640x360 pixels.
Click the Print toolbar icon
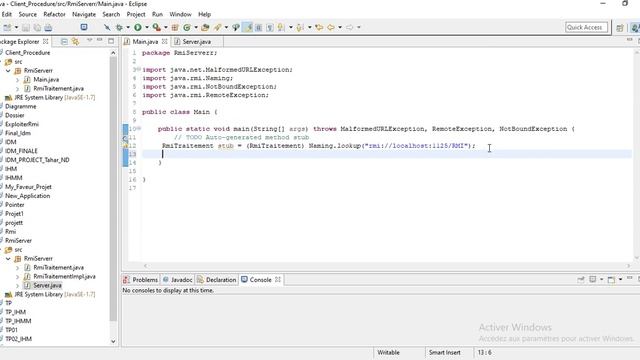pos(48,27)
